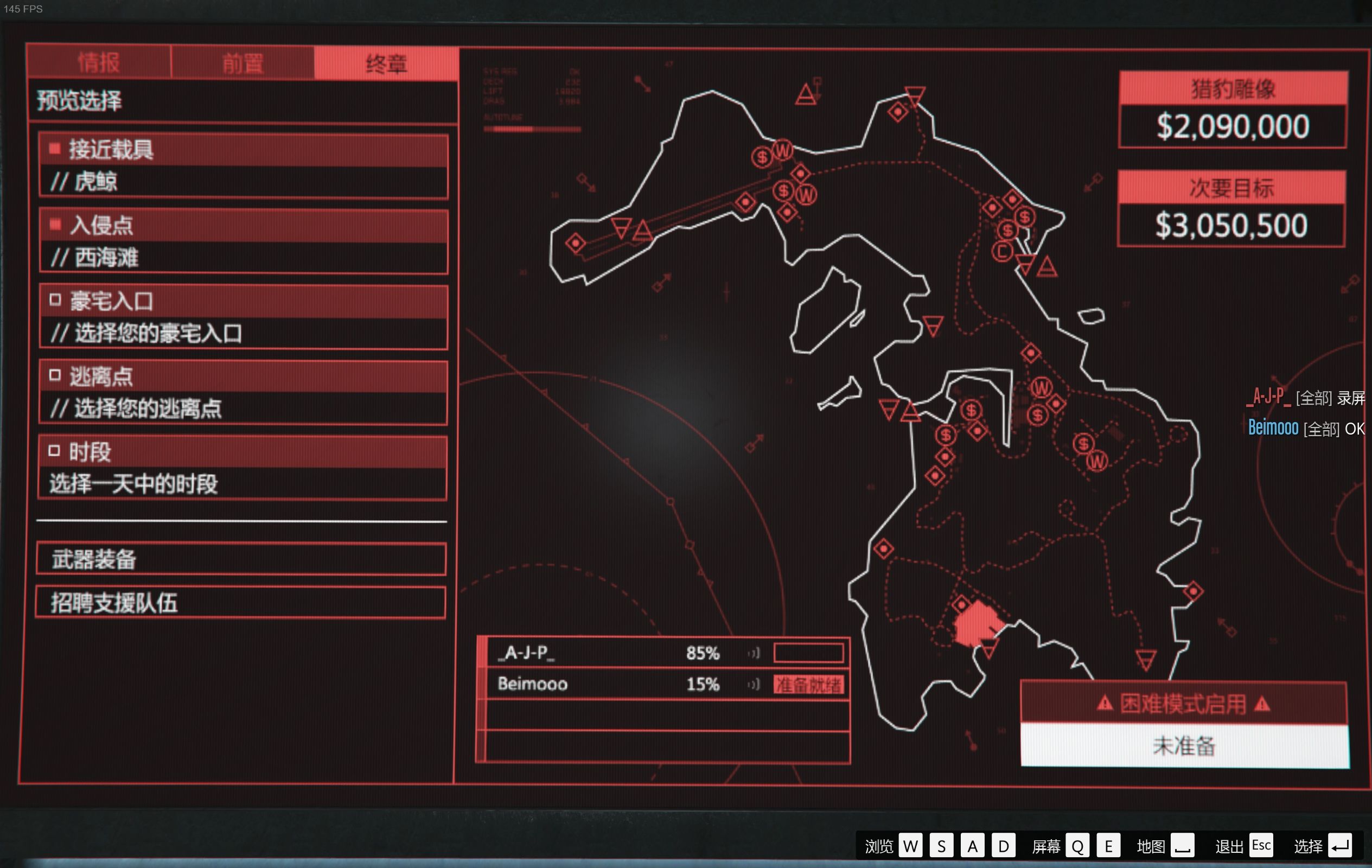Click the 浏览 label in the key hints

pos(879,846)
